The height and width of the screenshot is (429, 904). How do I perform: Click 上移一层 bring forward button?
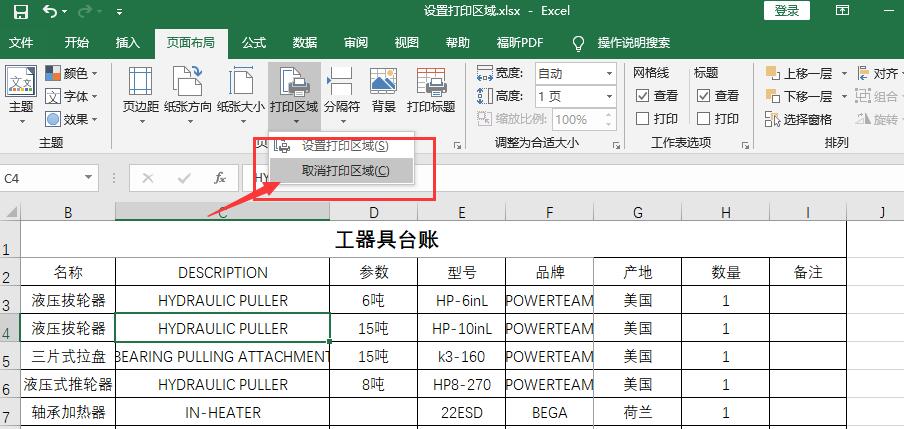799,73
